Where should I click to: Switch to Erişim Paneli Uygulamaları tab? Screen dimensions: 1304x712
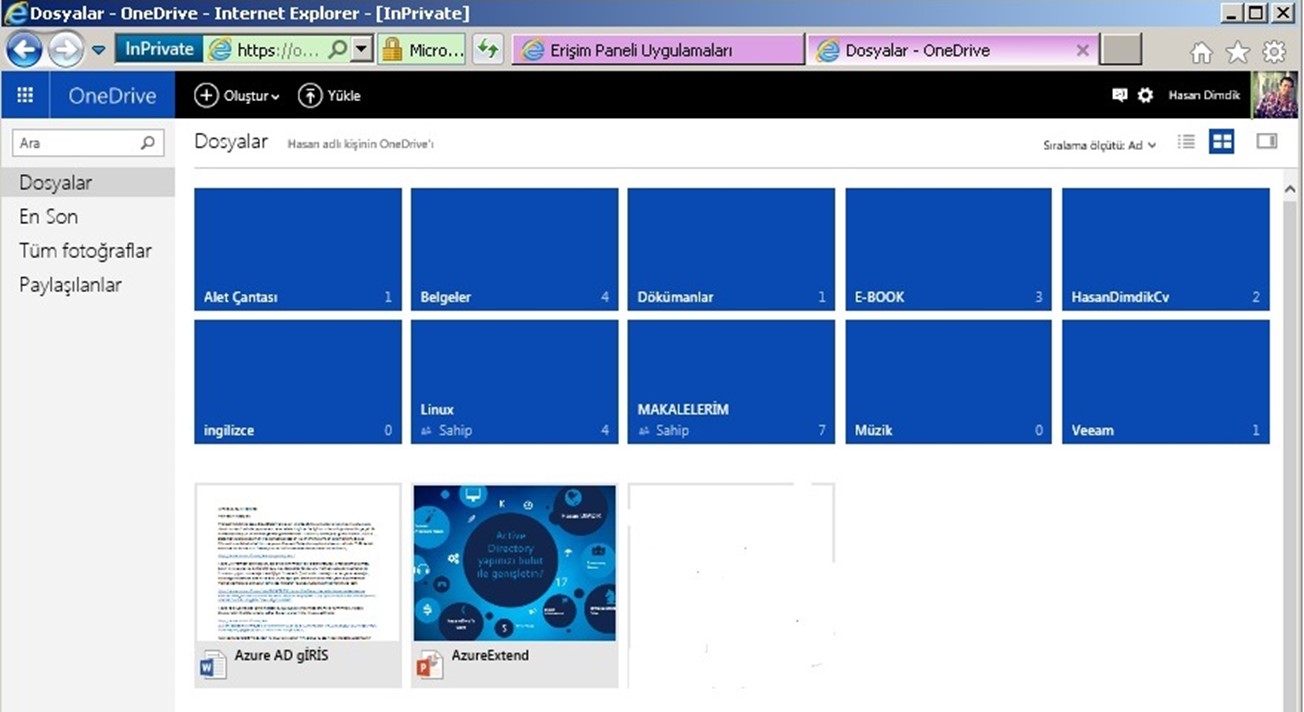click(x=658, y=50)
